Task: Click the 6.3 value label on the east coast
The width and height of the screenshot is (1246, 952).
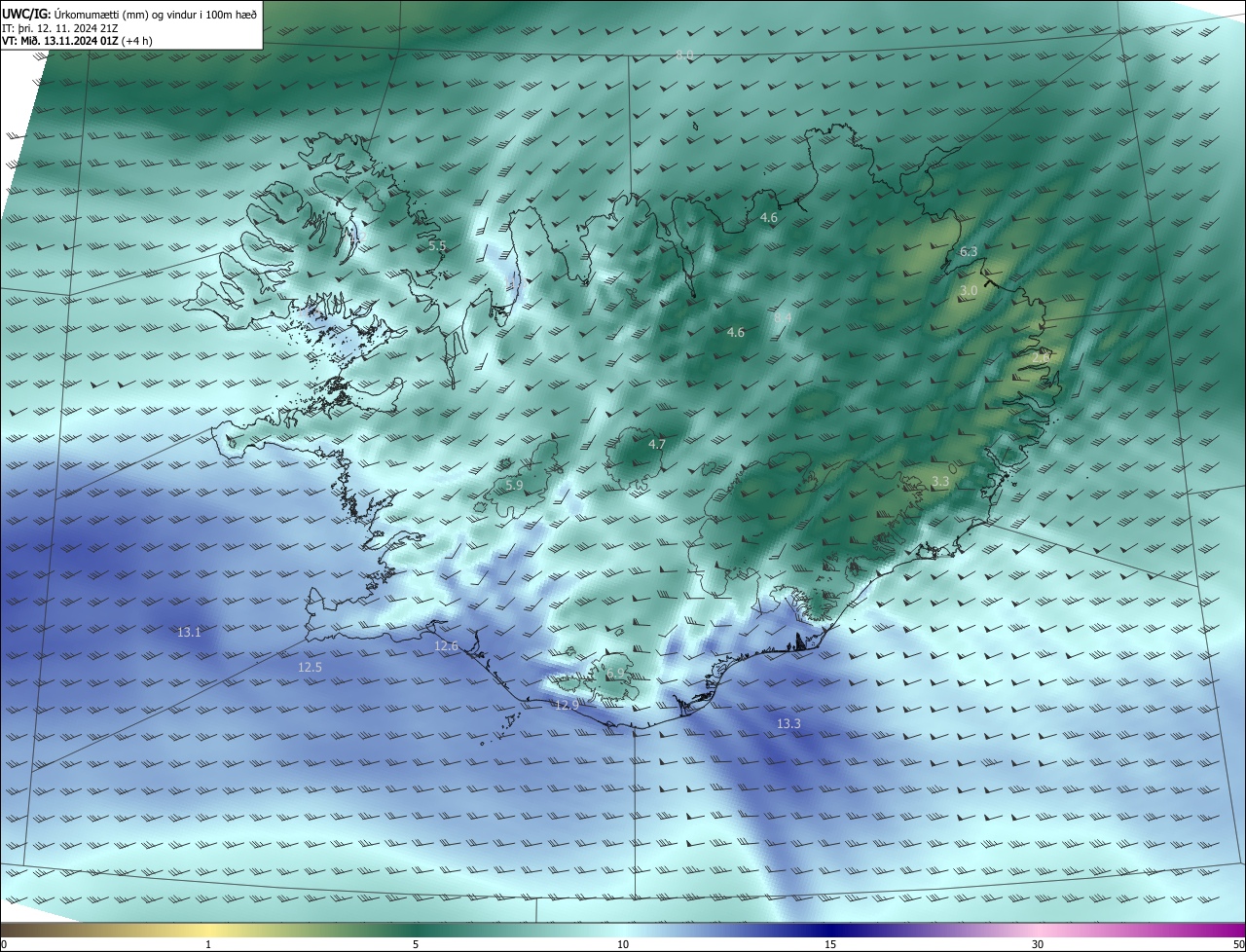Action: pyautogui.click(x=969, y=251)
